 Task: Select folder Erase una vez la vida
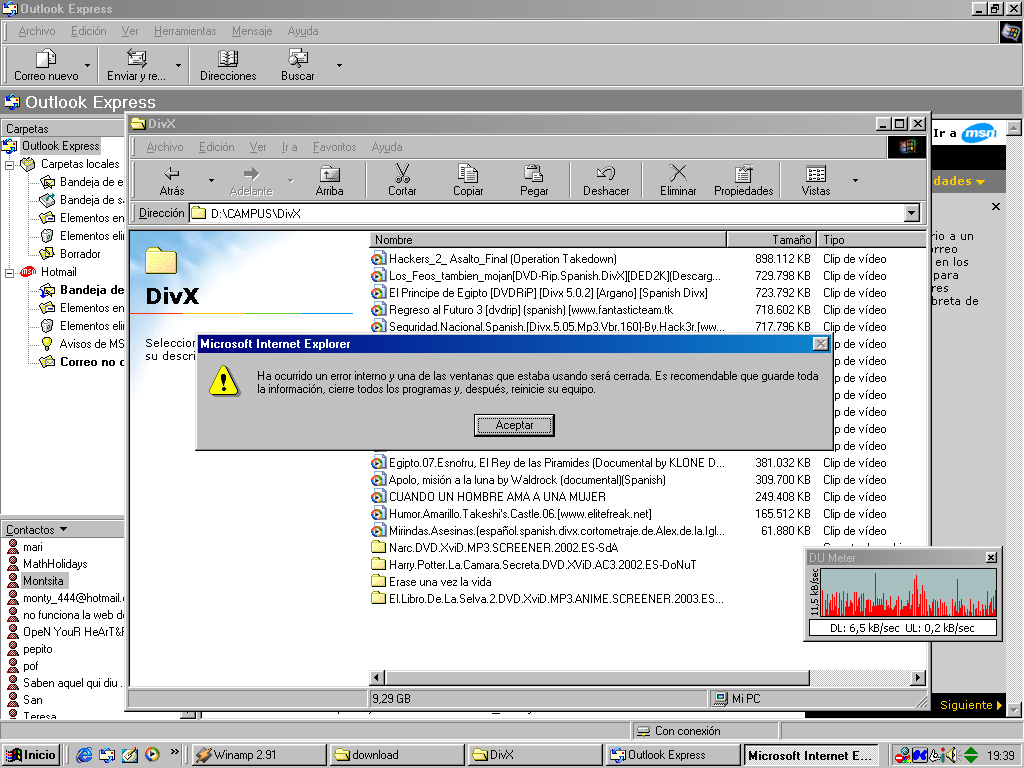(x=440, y=582)
